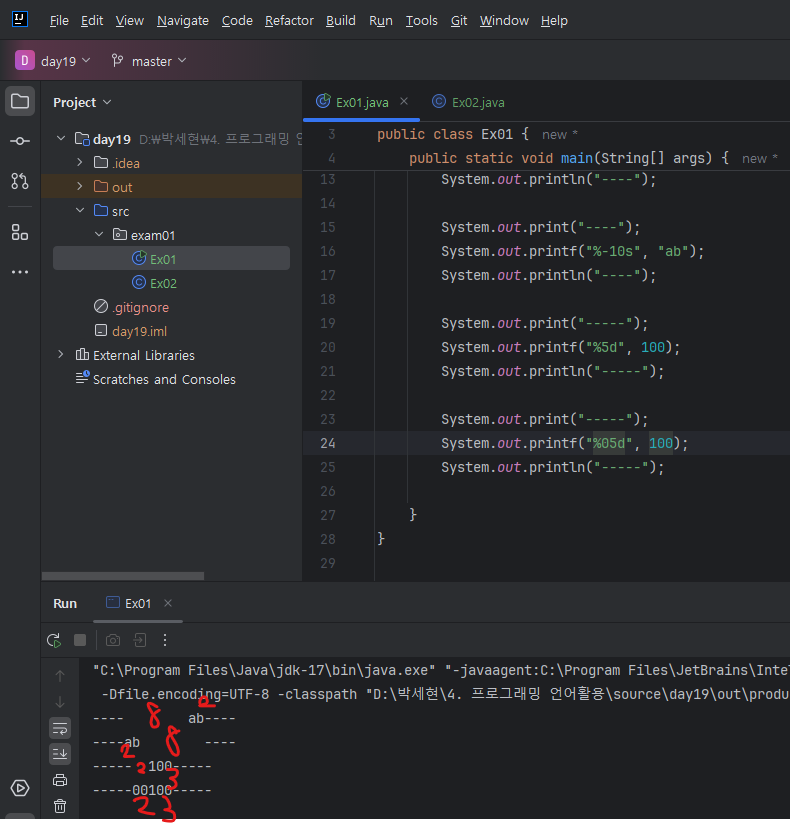
Task: Open the Pull Requests tool window
Action: coord(20,181)
